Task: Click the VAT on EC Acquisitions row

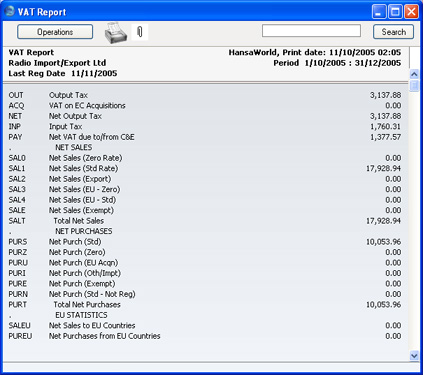Action: 205,106
